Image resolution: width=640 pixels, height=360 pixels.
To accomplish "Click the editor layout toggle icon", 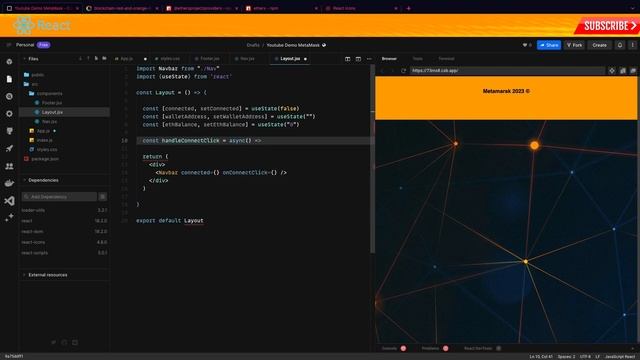I will point(358,59).
